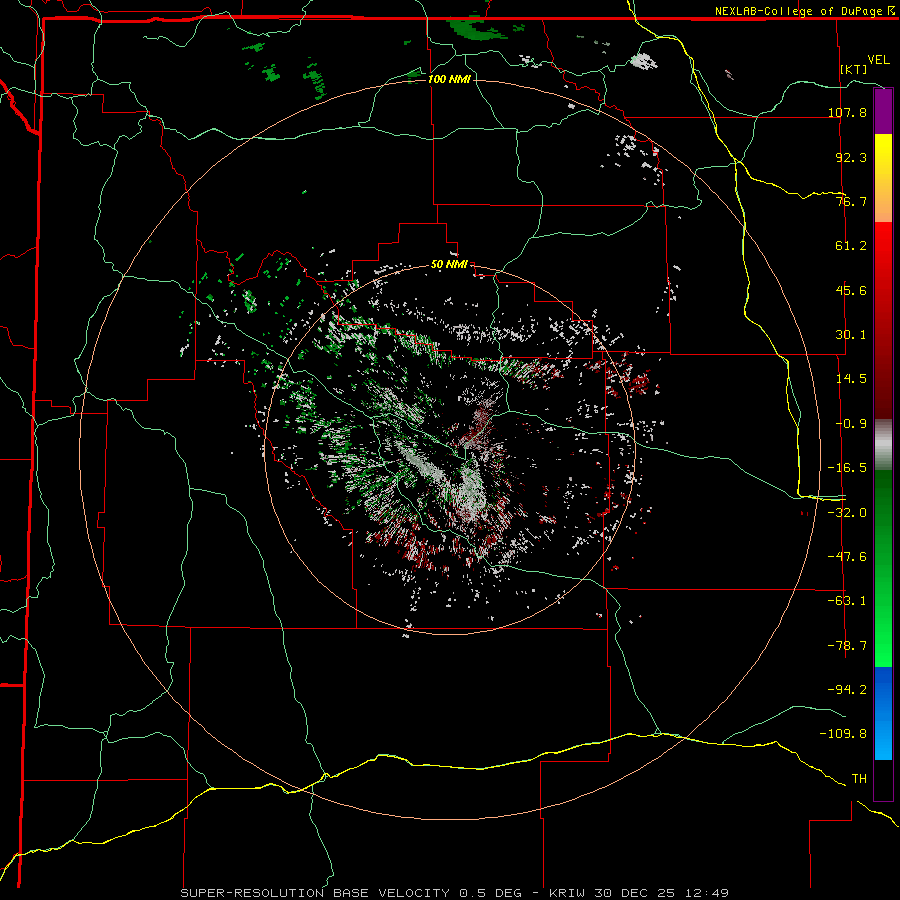
Task: Click the -109.8 velocity scale value
Action: pyautogui.click(x=843, y=734)
